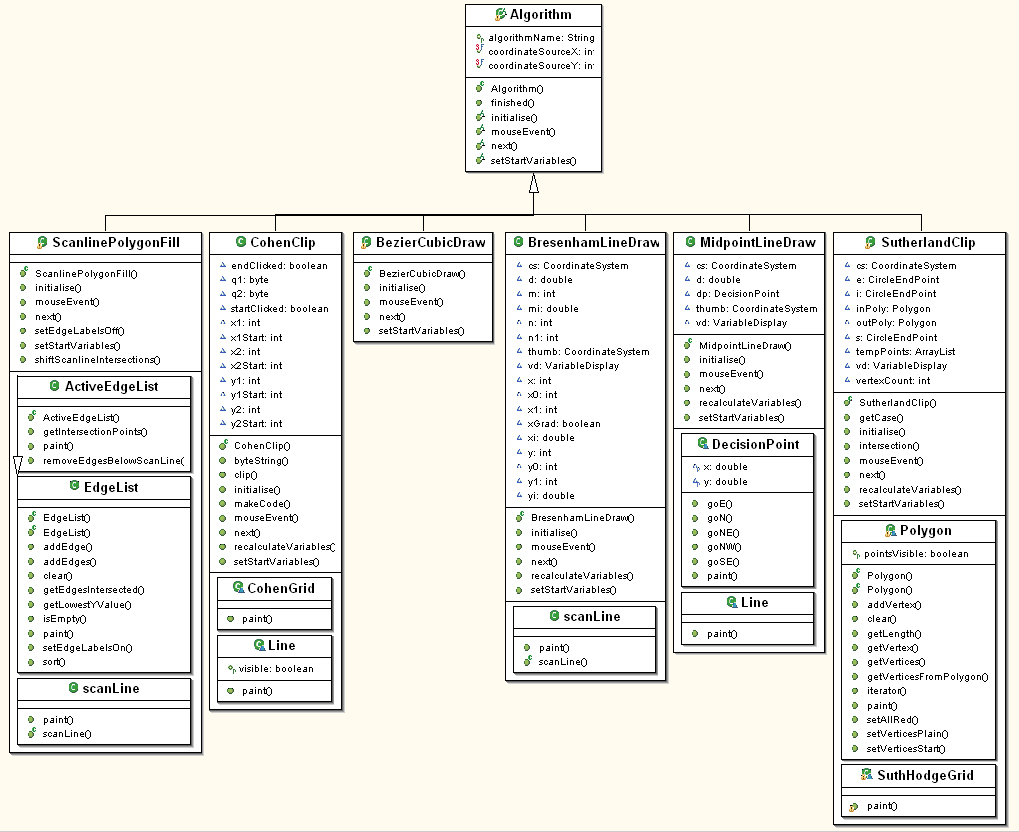This screenshot has height=832, width=1019.
Task: Select the mouseEvent() method in Algorithm
Action: [x=522, y=132]
